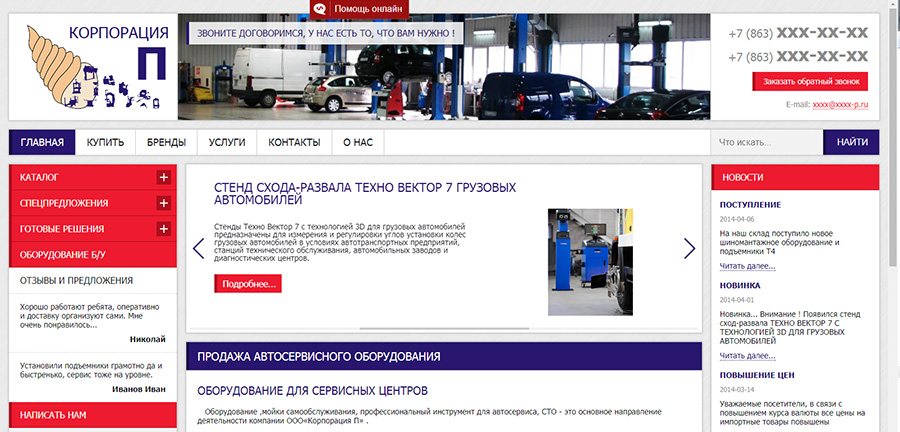Click the Найти search button

tap(852, 142)
